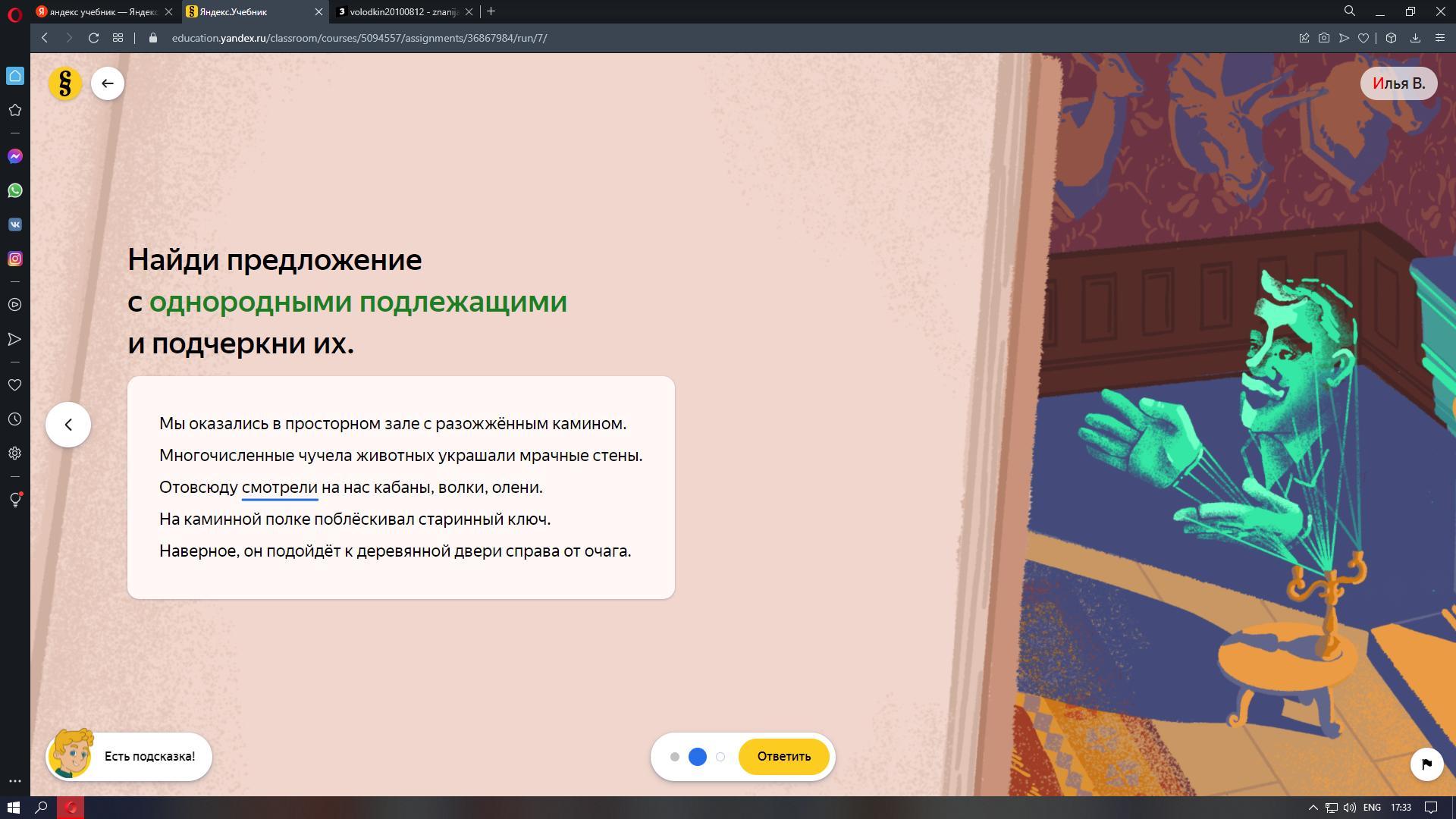The height and width of the screenshot is (819, 1456).
Task: Open browser history clock icon
Action: [15, 419]
